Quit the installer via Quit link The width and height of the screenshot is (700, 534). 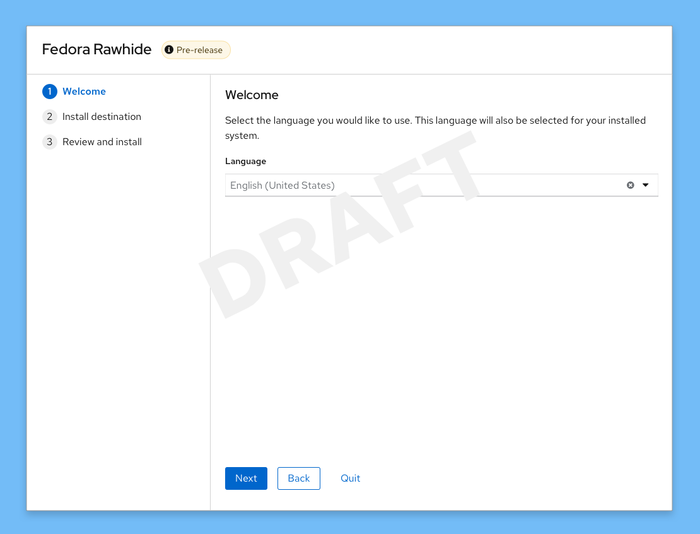click(350, 478)
